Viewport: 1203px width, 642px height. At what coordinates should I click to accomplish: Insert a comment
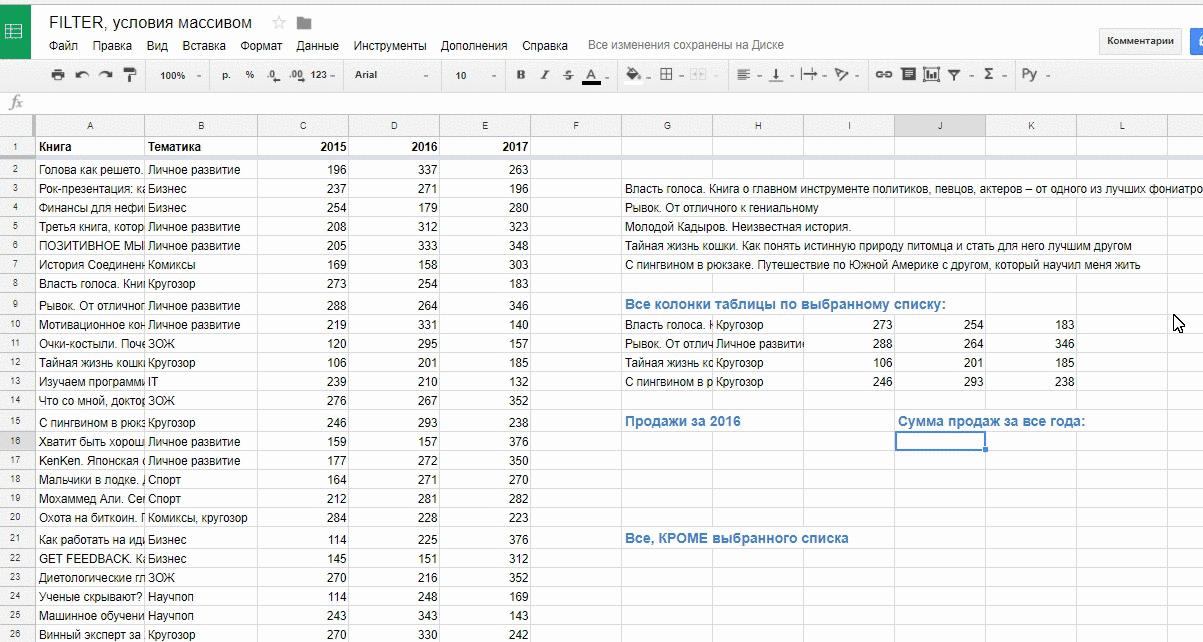click(908, 75)
